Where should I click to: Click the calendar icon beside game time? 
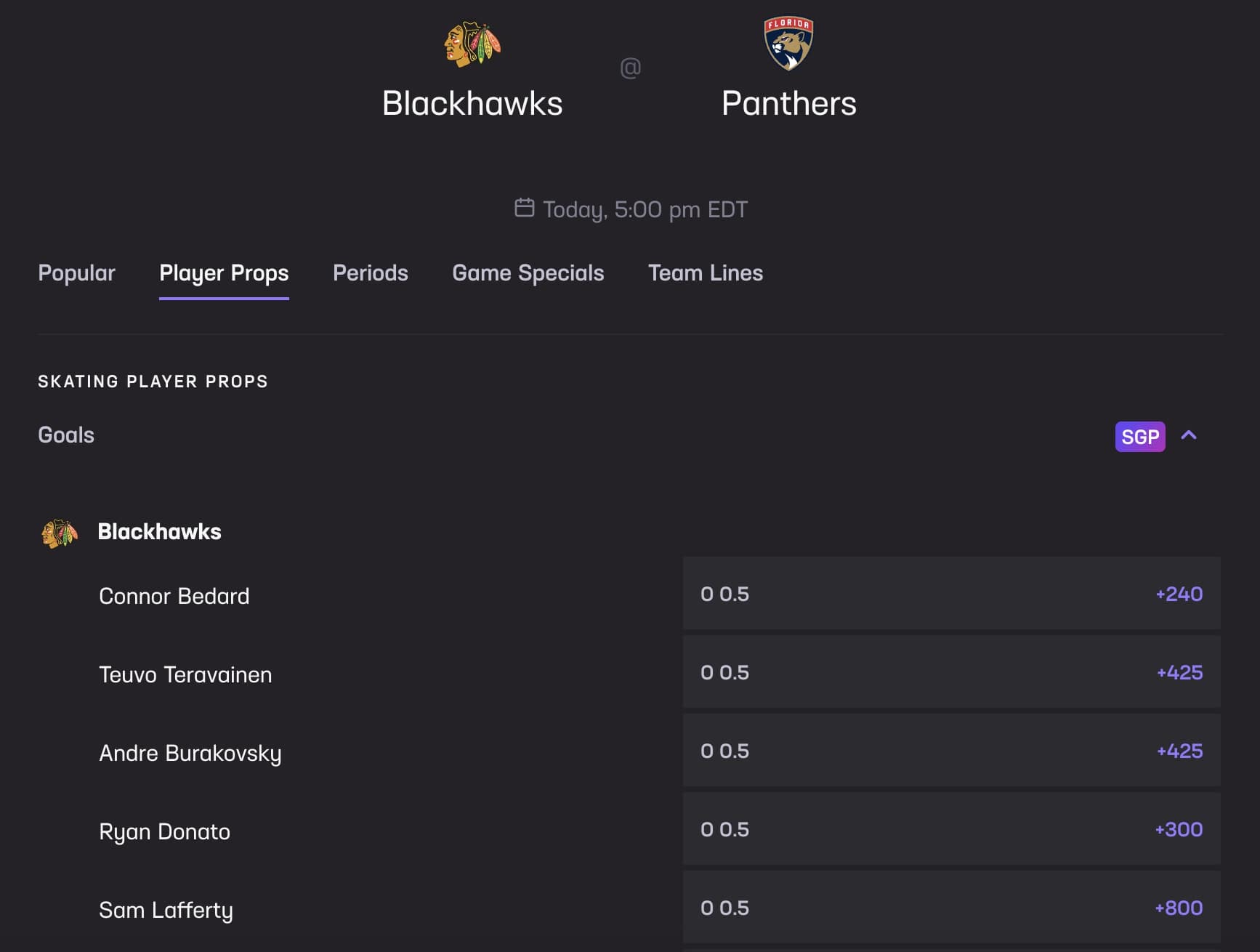pos(525,209)
